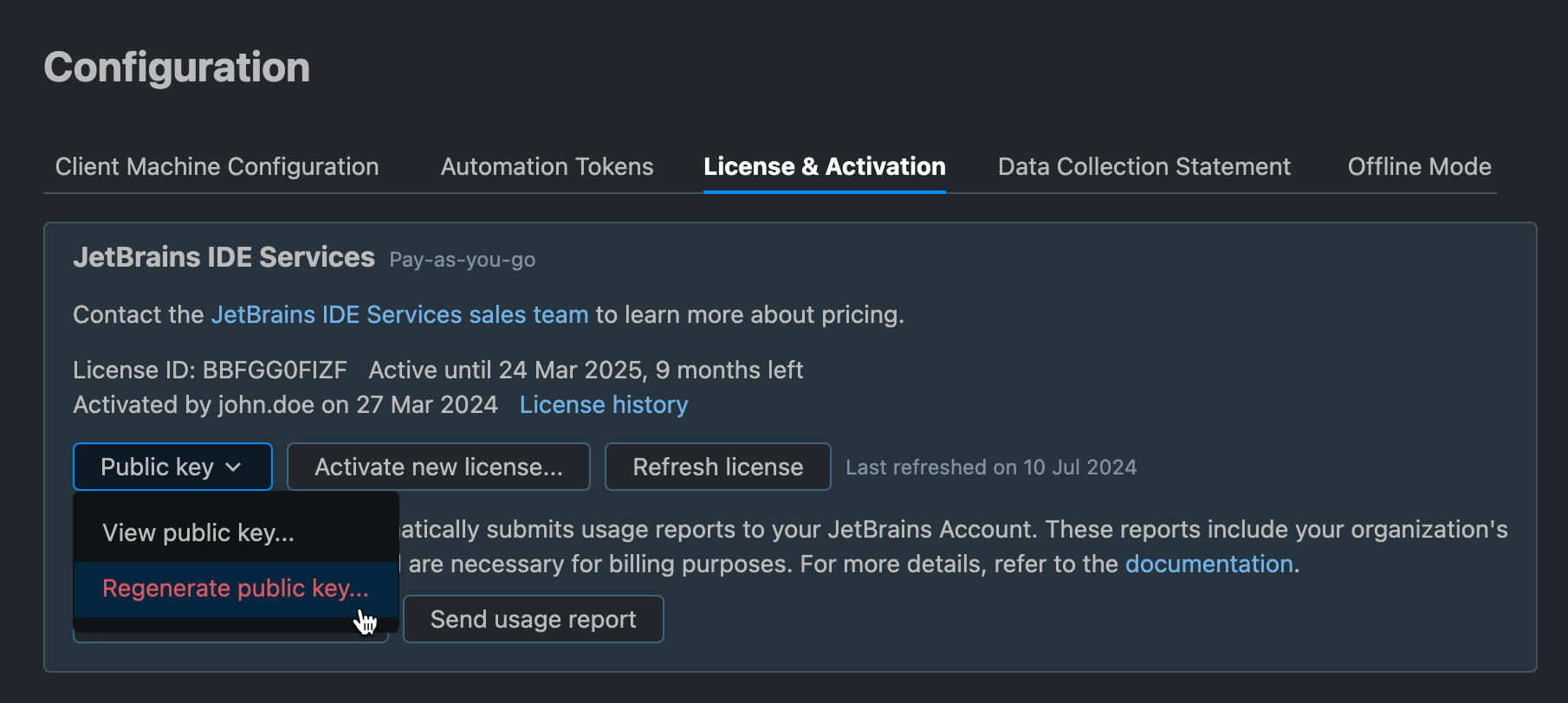Click the JetBrains IDE Services section title
This screenshot has width=1568, height=703.
(224, 257)
